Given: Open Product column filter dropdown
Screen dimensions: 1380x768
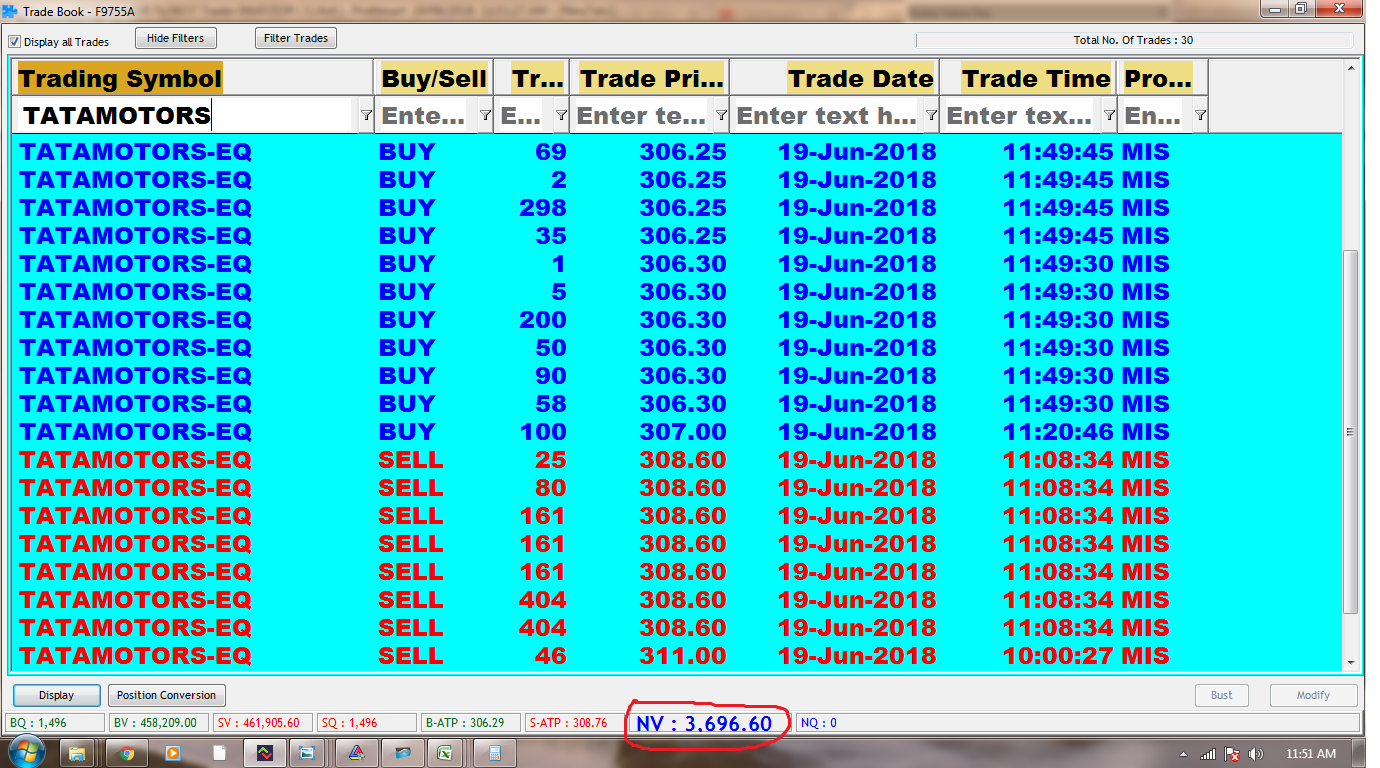Looking at the screenshot, I should [1200, 116].
